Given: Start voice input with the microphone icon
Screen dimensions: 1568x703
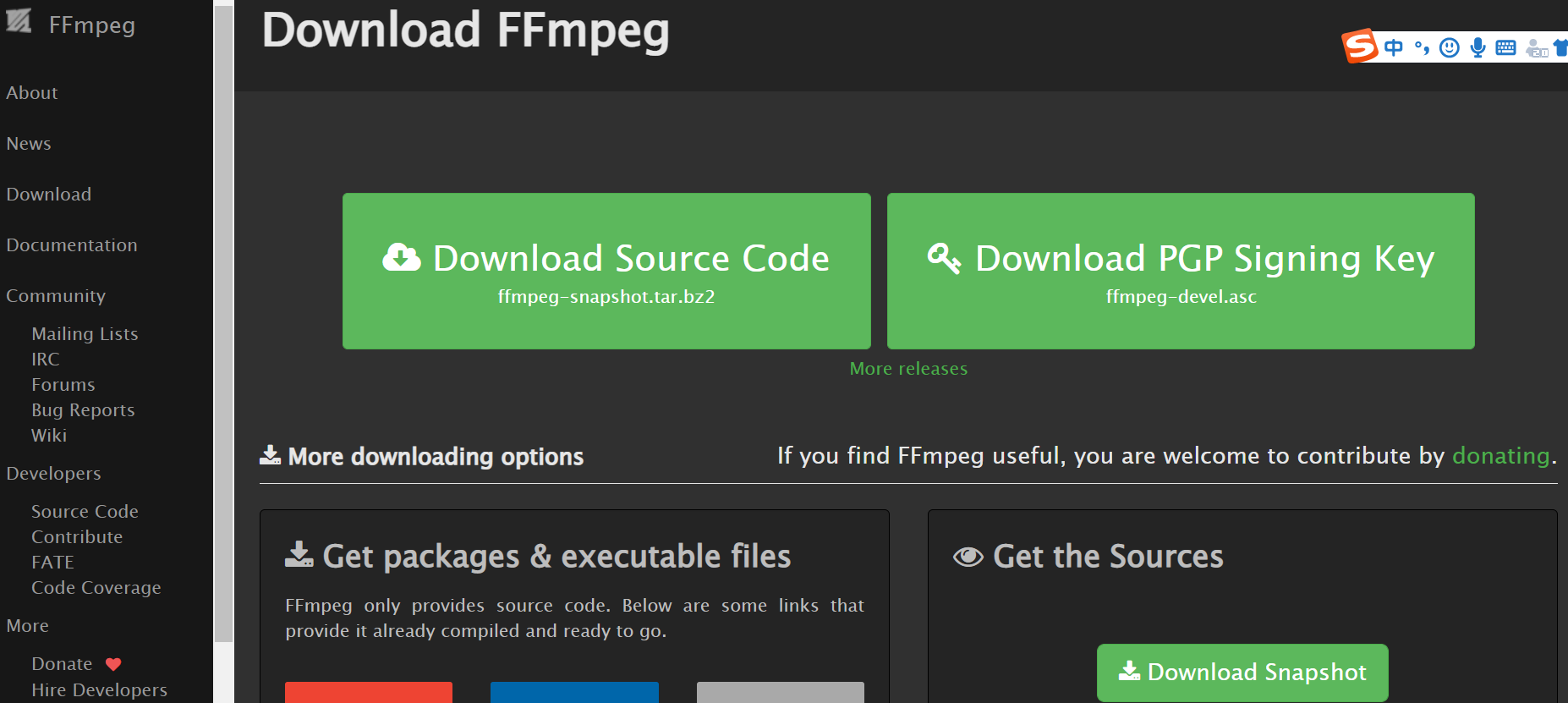Looking at the screenshot, I should tap(1478, 47).
